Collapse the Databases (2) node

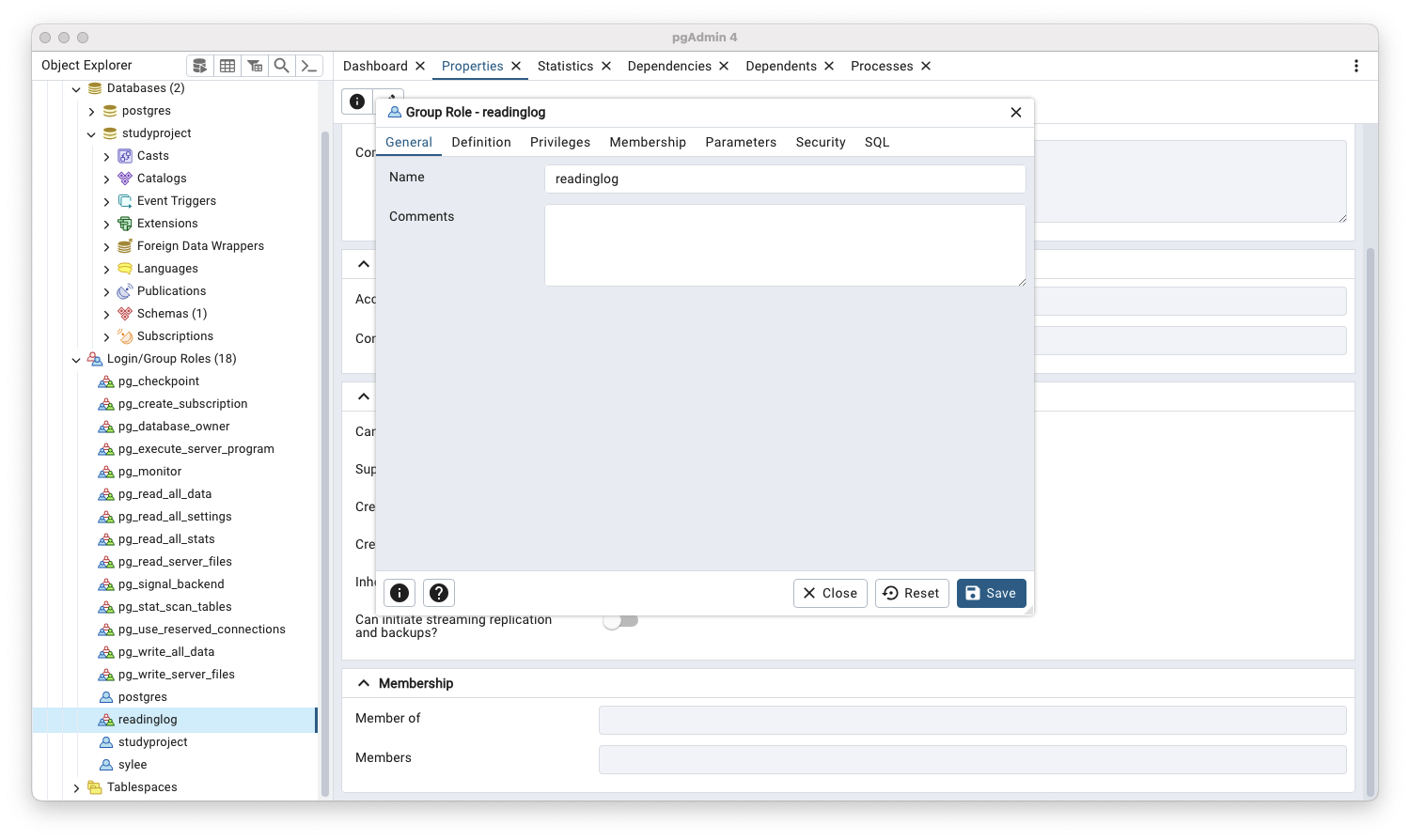(x=76, y=89)
